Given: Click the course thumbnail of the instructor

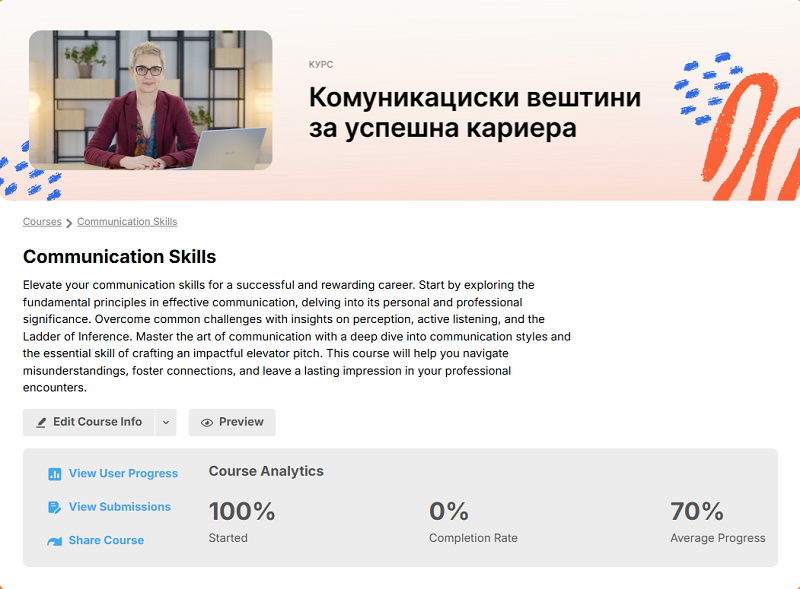Looking at the screenshot, I should click(150, 100).
